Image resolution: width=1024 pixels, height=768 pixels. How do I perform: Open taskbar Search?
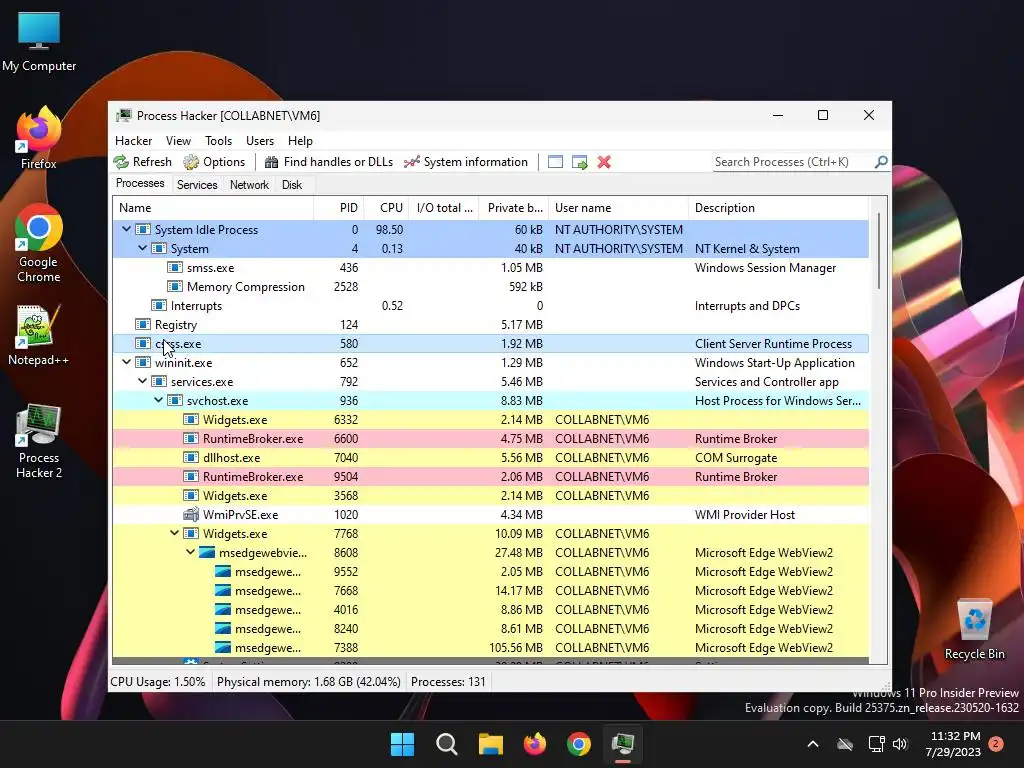(447, 744)
